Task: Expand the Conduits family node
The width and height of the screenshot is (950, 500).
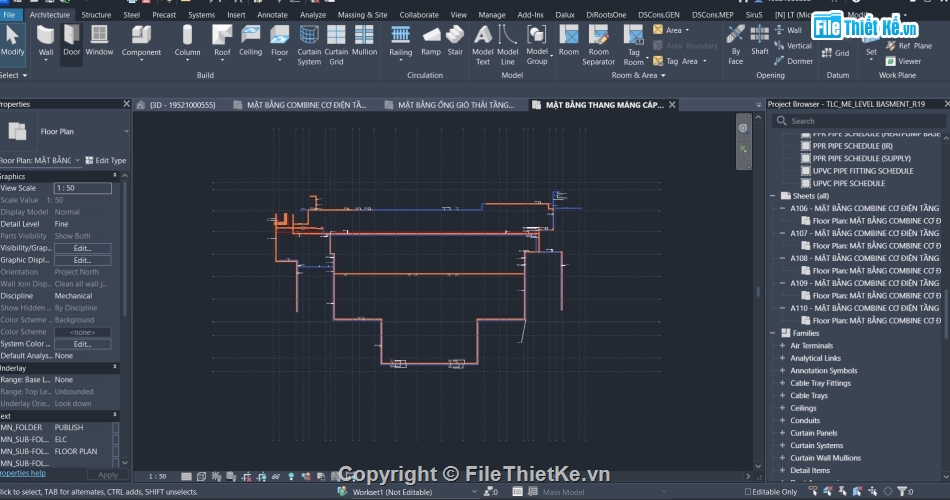Action: (782, 420)
